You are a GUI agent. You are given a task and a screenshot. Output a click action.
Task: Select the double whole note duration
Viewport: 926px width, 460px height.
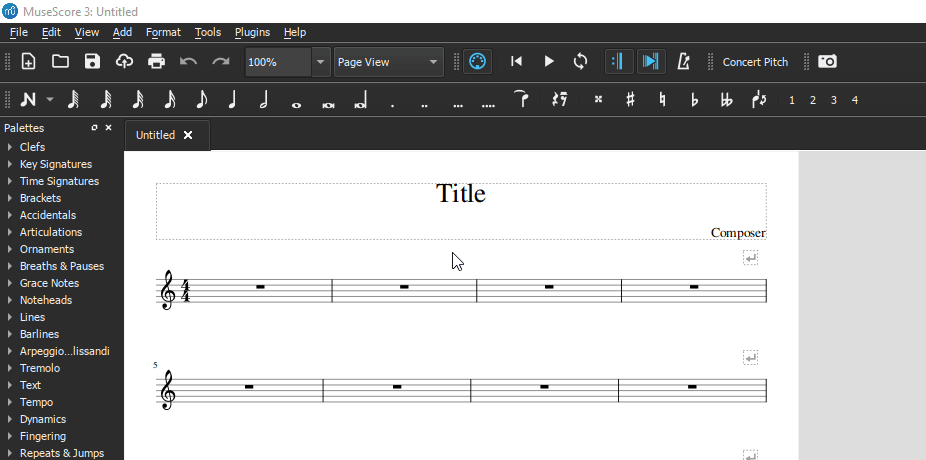click(x=328, y=105)
